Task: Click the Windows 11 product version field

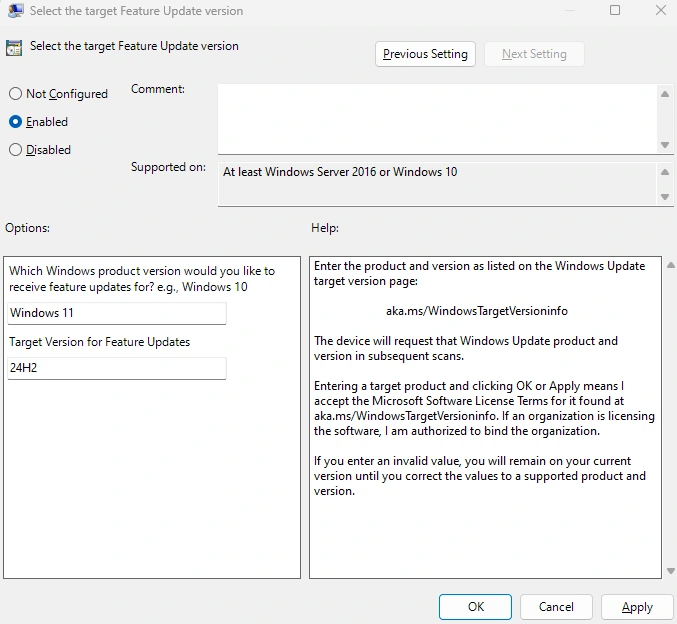Action: [x=116, y=313]
